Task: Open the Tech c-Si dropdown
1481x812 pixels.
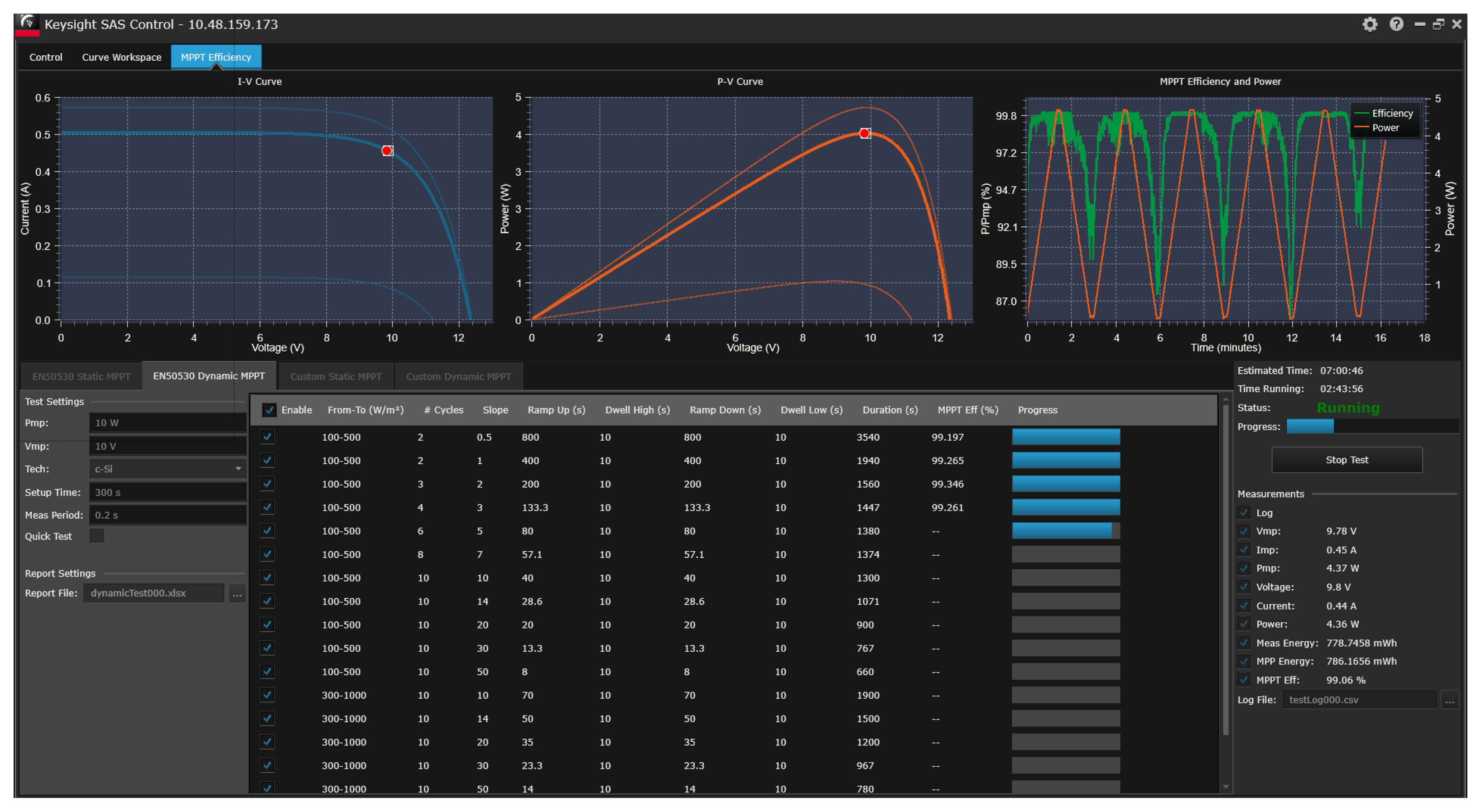Action: [167, 469]
